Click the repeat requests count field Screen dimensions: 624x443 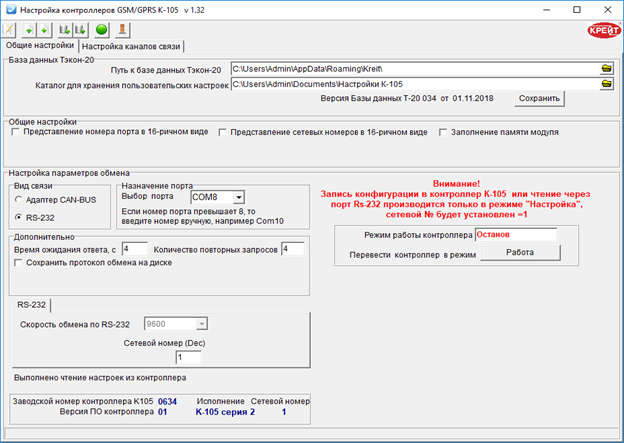tap(293, 249)
